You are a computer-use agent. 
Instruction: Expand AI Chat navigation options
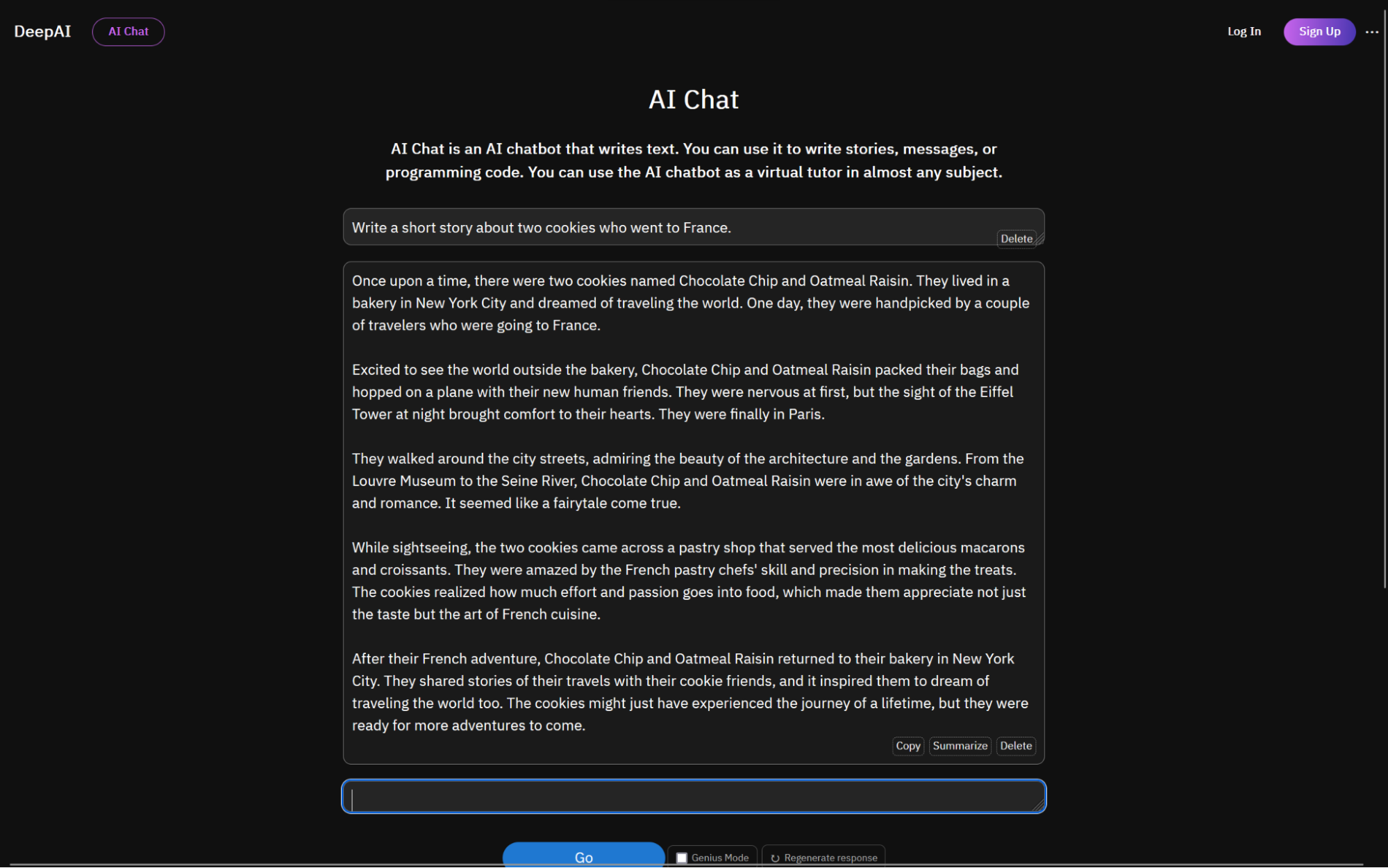coord(1373,31)
